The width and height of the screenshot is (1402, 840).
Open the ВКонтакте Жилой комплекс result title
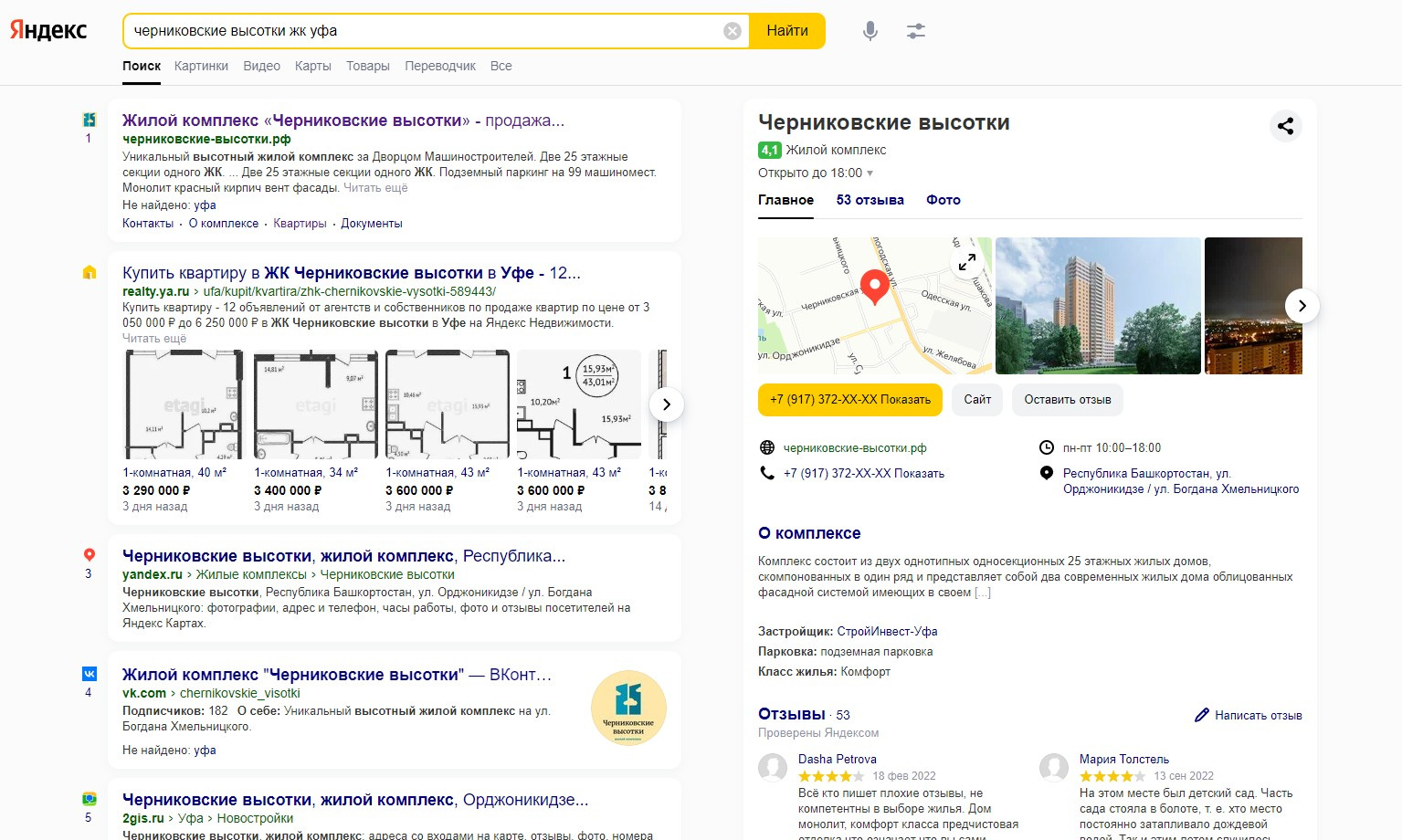(x=337, y=675)
